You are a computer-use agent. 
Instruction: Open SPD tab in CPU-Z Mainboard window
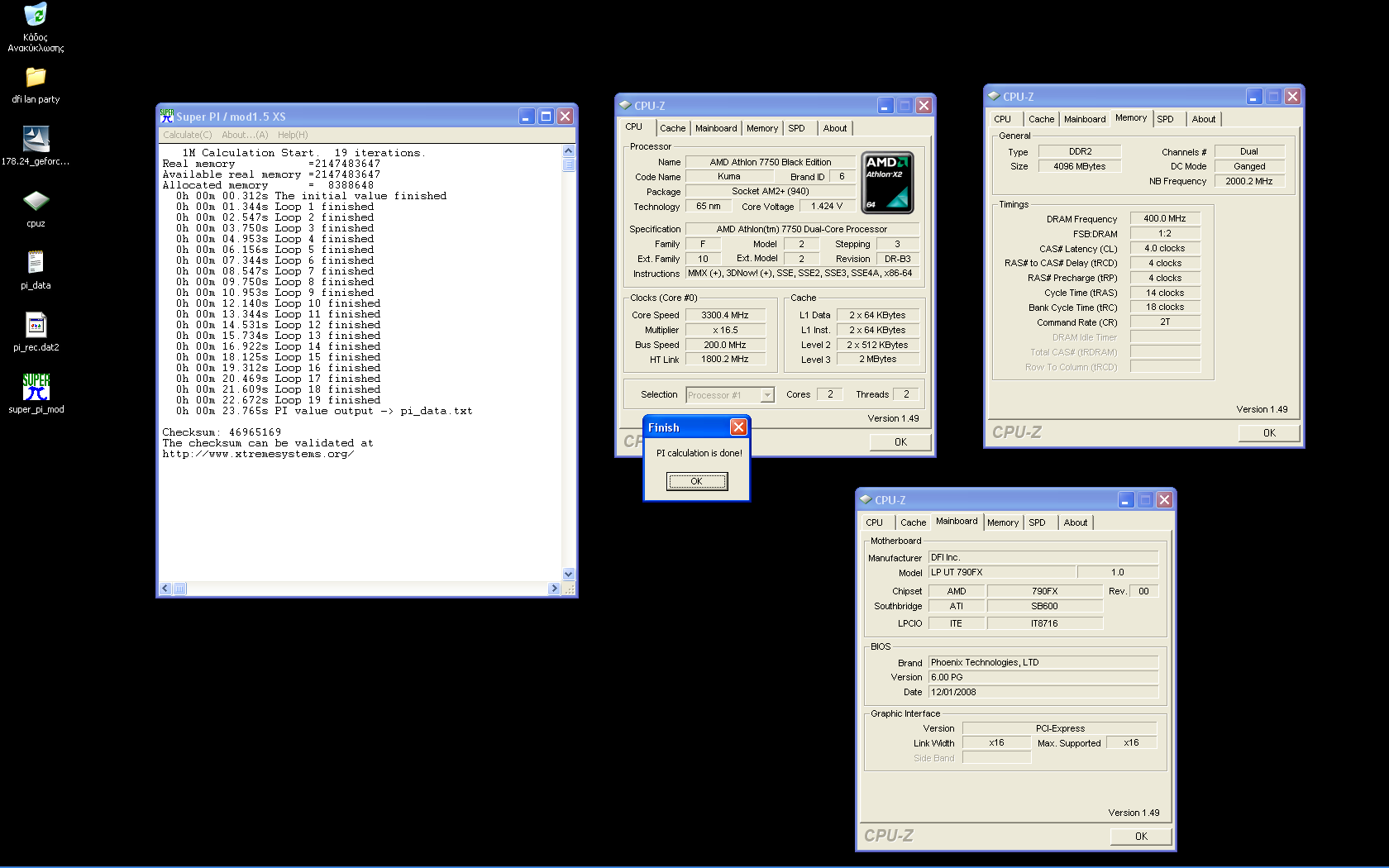point(1038,522)
